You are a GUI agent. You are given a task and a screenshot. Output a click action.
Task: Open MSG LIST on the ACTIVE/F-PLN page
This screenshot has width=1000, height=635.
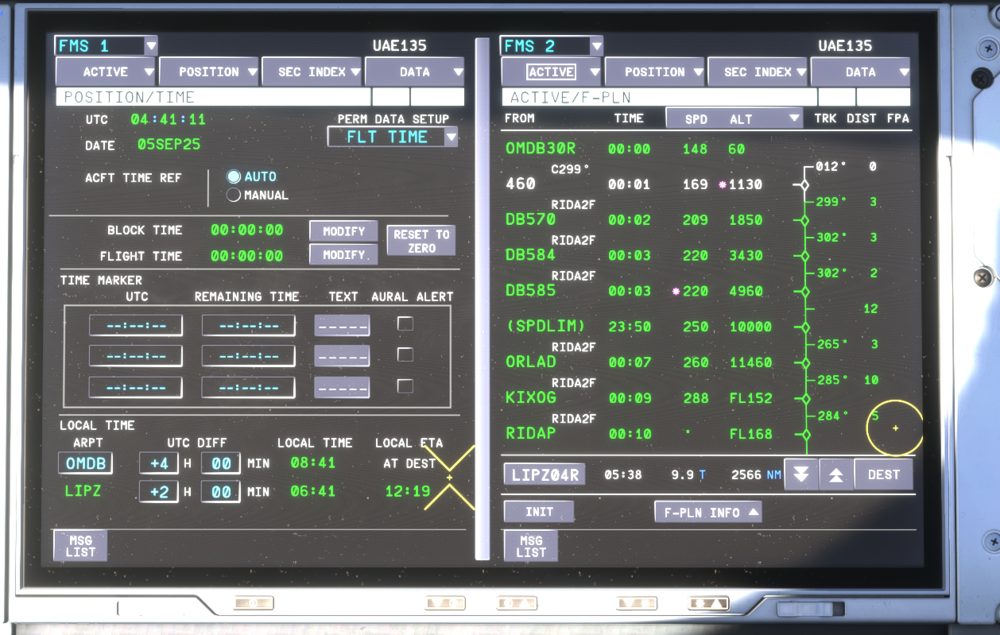pos(528,544)
